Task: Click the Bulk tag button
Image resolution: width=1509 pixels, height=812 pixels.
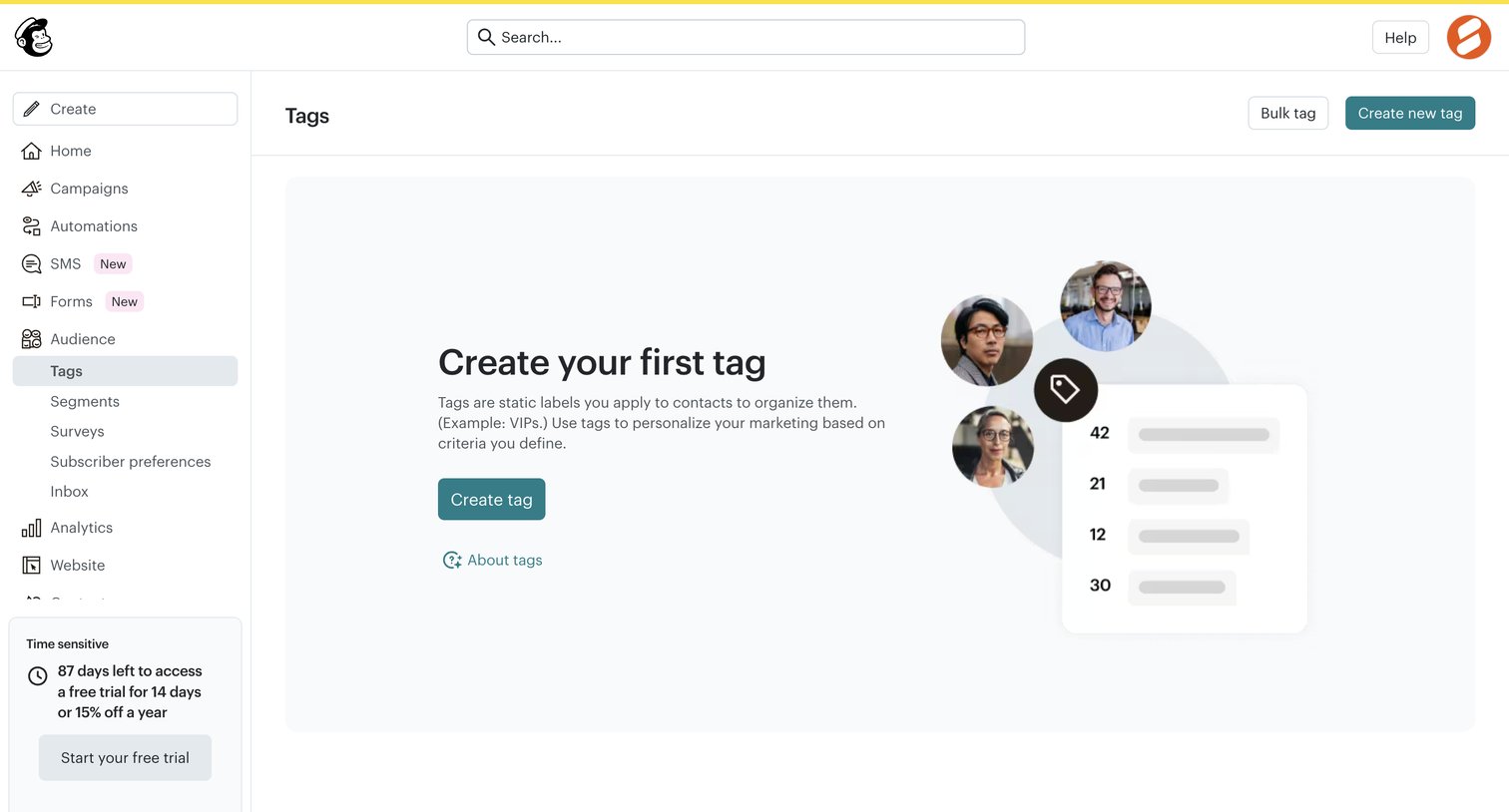Action: [x=1287, y=113]
